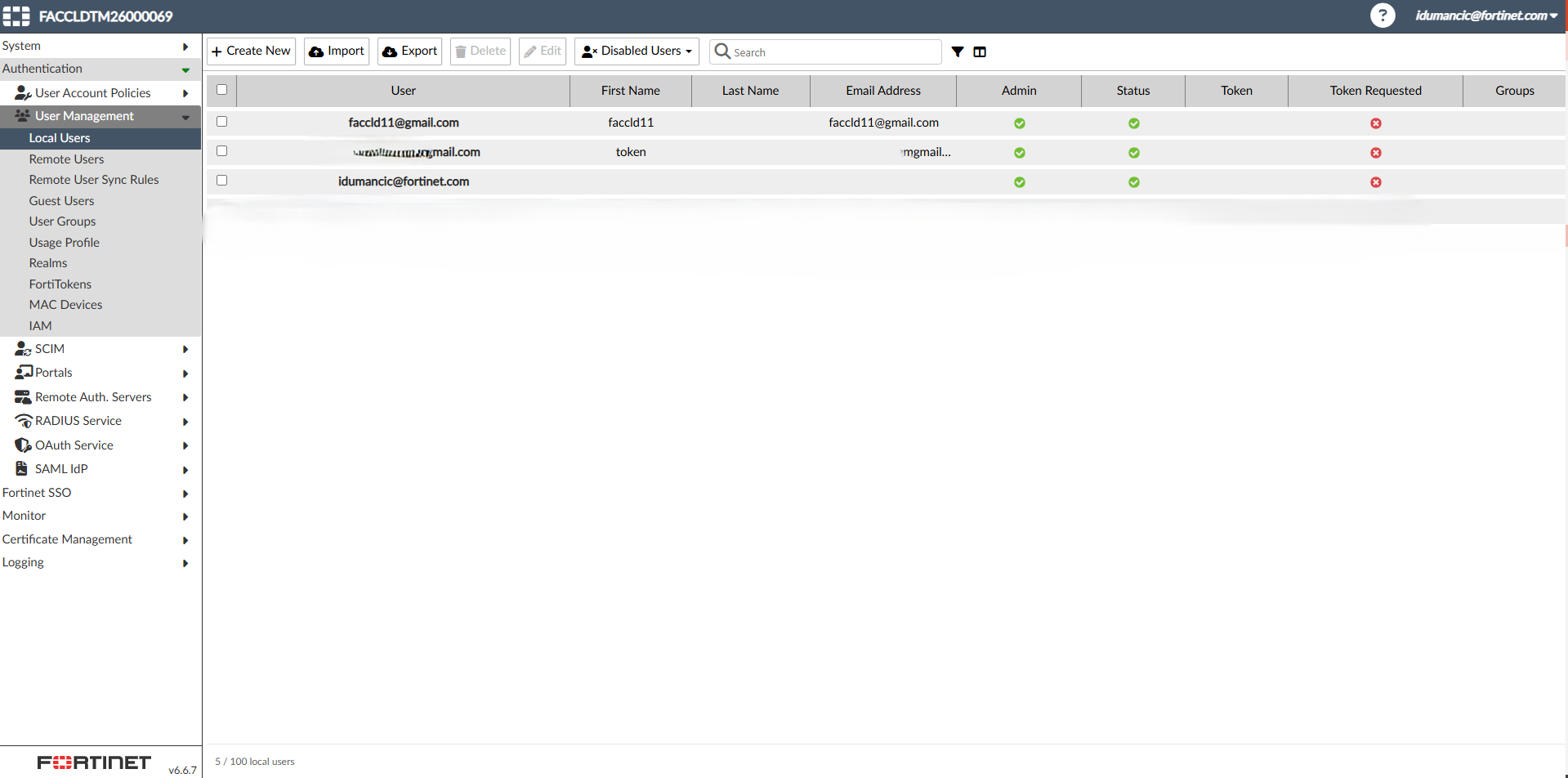Toggle the select-all header checkbox
Viewport: 1568px width, 778px height.
coord(221,90)
